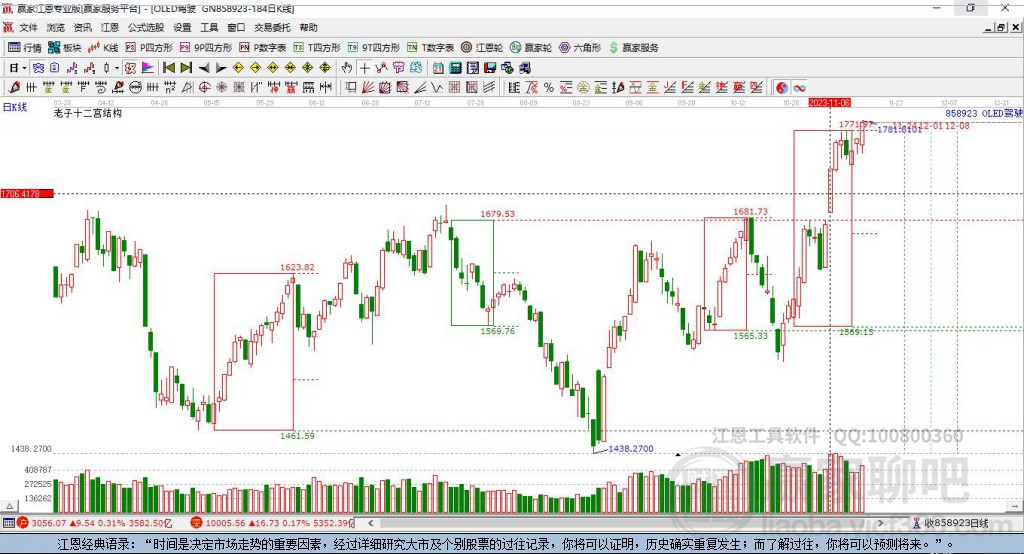Click the red-blue taiji yin-yang icon
Image resolution: width=1024 pixels, height=554 pixels.
tap(782, 88)
